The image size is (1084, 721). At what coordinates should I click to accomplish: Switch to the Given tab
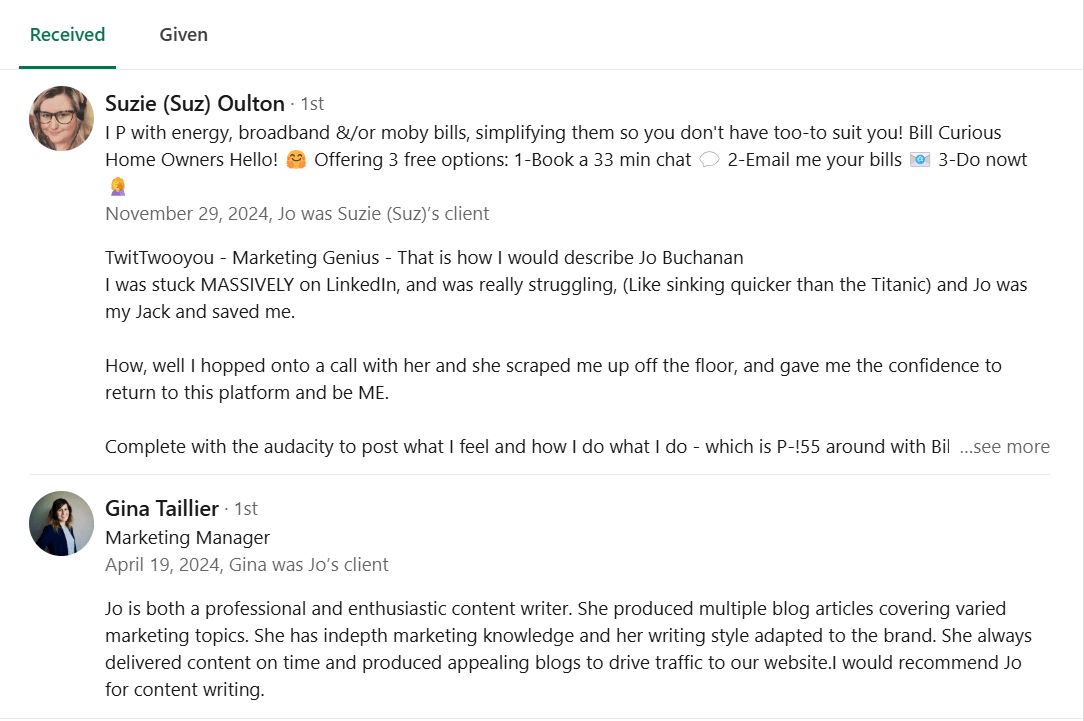183,35
